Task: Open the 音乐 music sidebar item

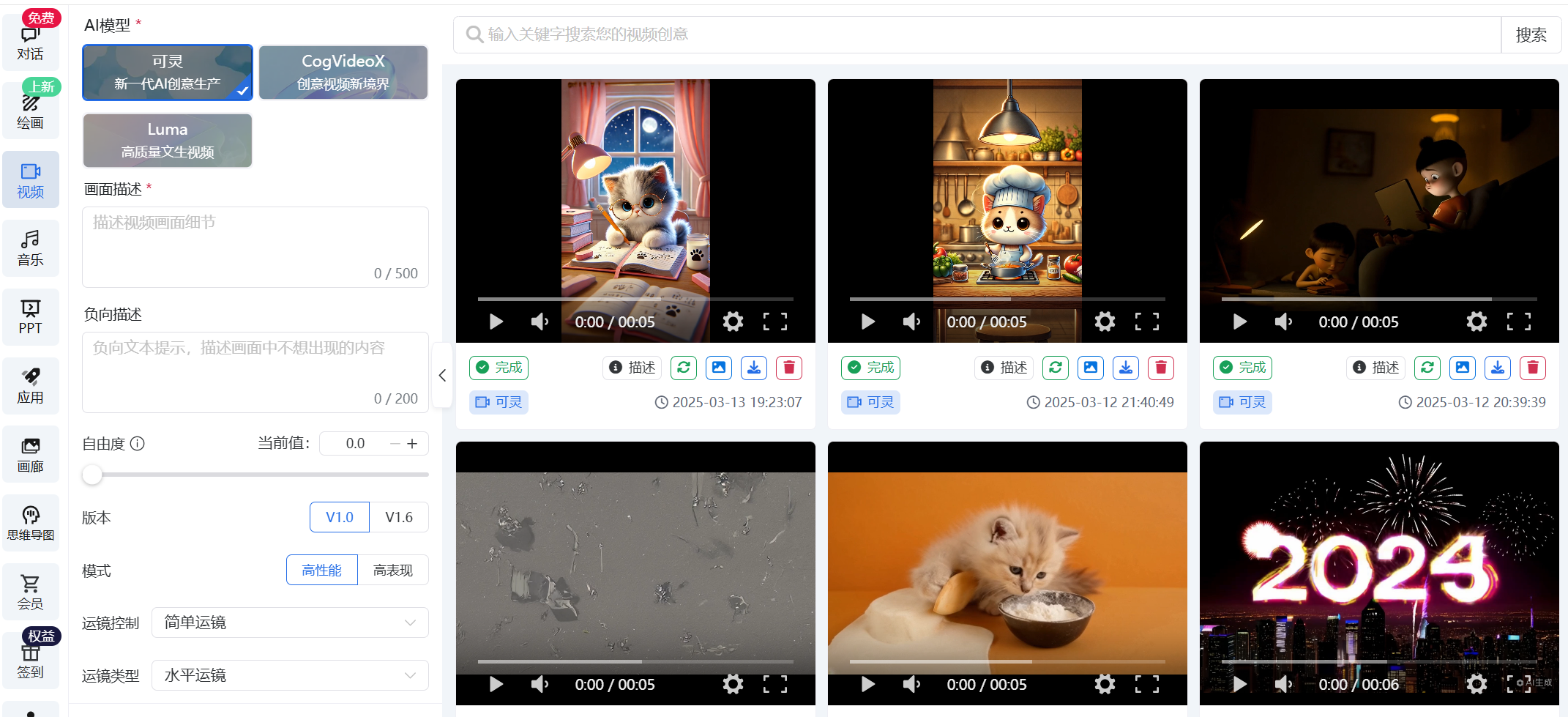Action: click(31, 249)
